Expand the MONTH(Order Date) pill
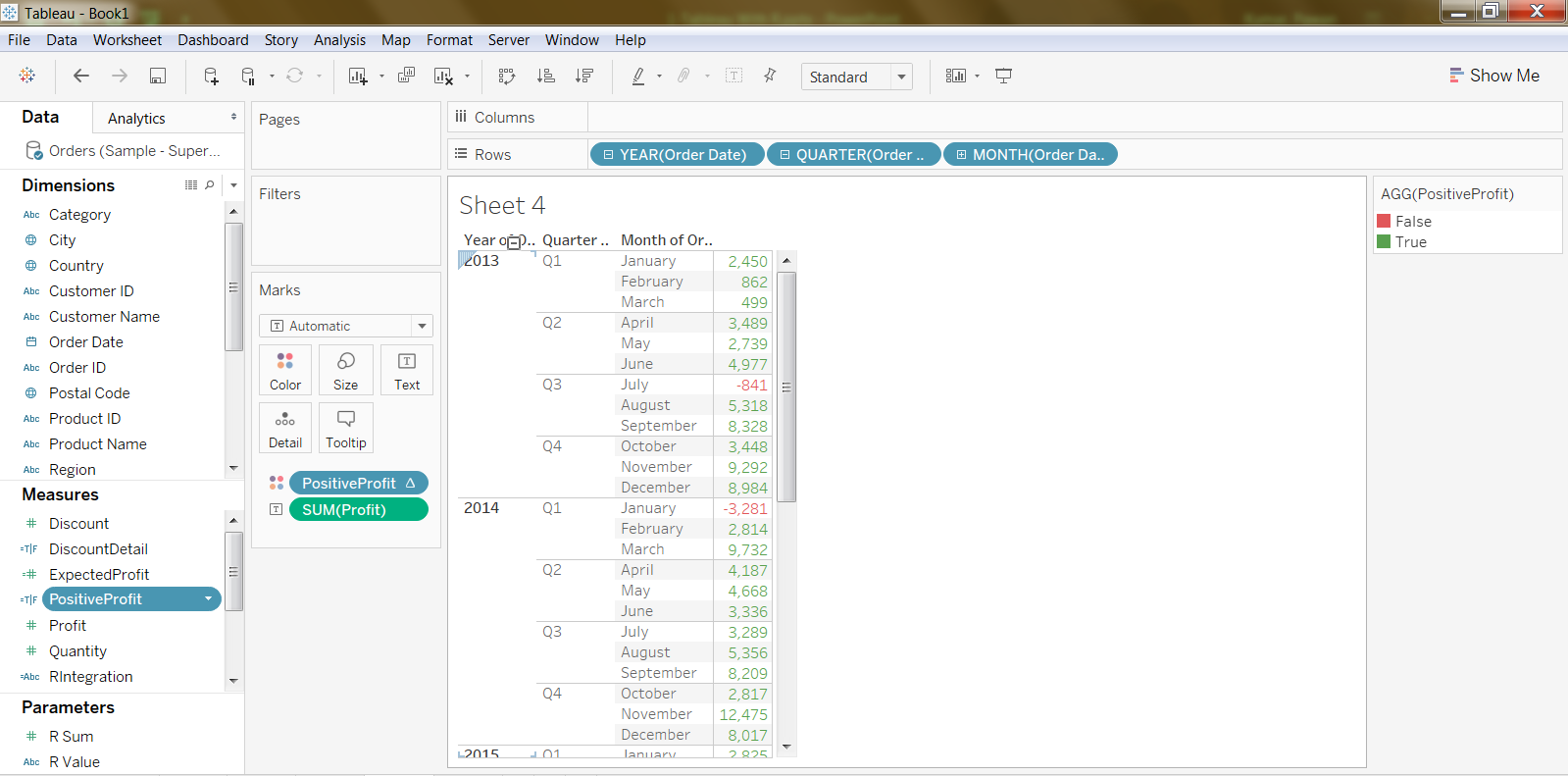The height and width of the screenshot is (776, 1568). coord(962,155)
